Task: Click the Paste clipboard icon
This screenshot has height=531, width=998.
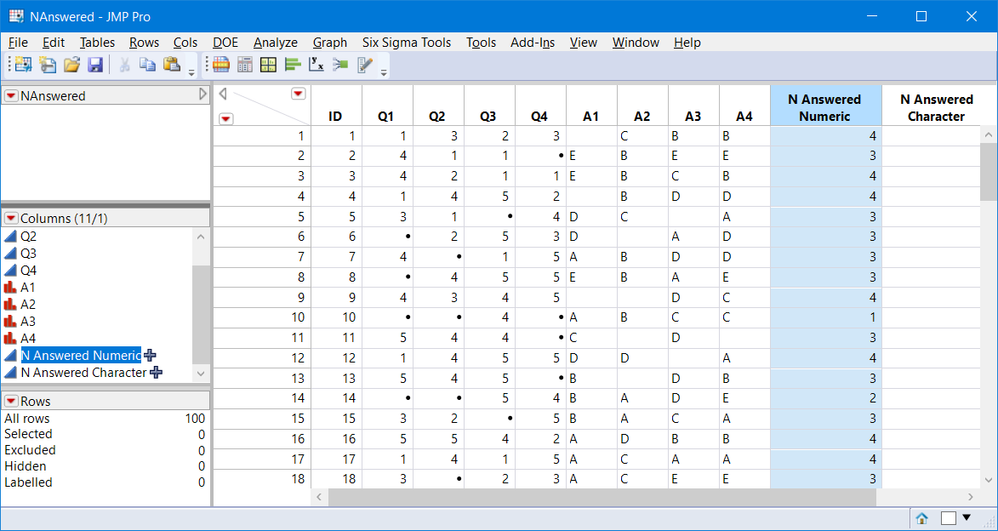Action: 172,64
